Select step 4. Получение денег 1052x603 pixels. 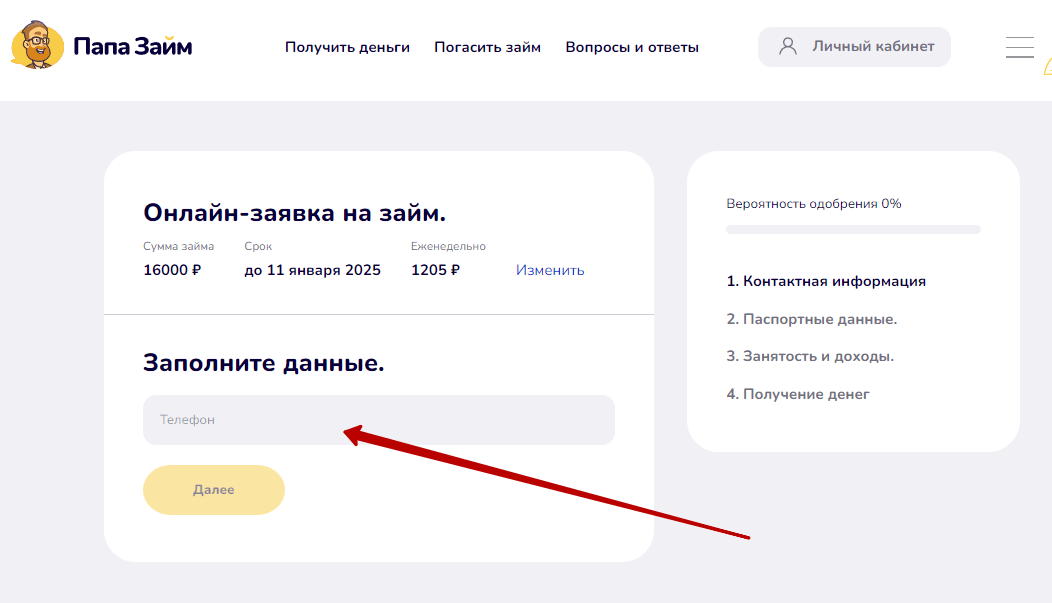click(798, 394)
